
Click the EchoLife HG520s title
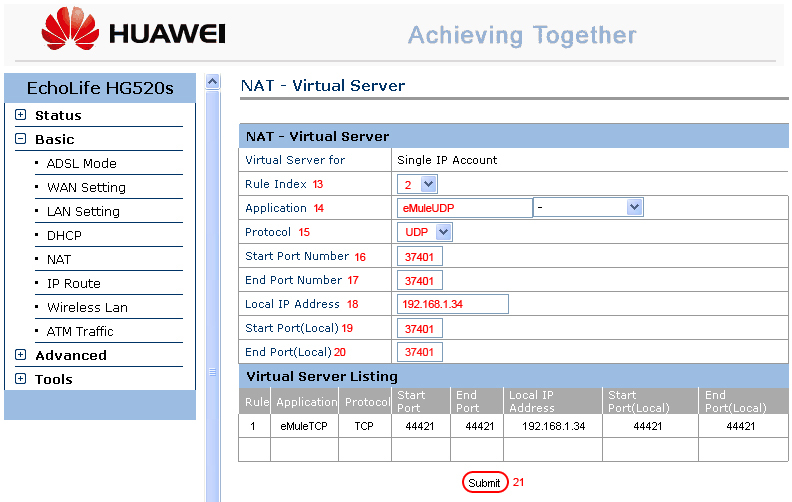tap(100, 88)
